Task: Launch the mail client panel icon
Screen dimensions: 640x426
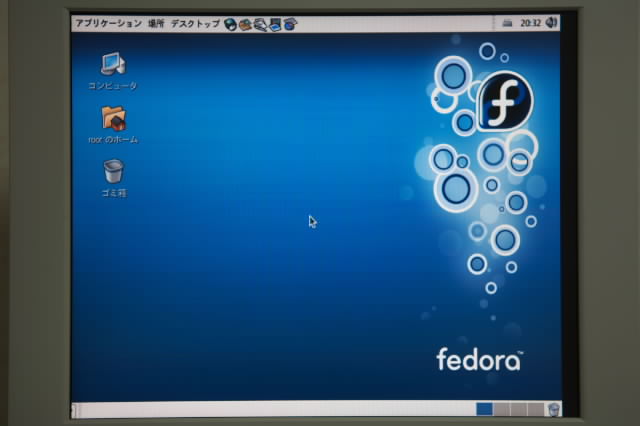Action: [245, 24]
